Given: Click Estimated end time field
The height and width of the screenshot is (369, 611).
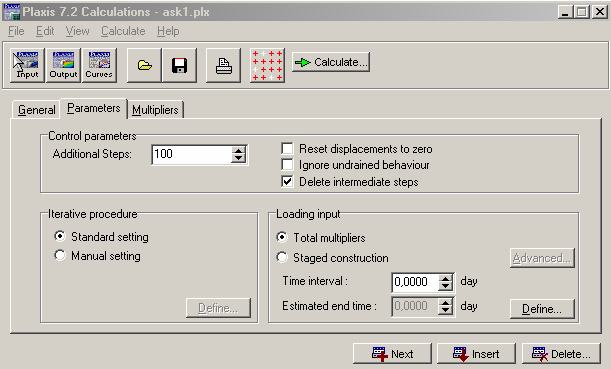Looking at the screenshot, I should pos(415,306).
